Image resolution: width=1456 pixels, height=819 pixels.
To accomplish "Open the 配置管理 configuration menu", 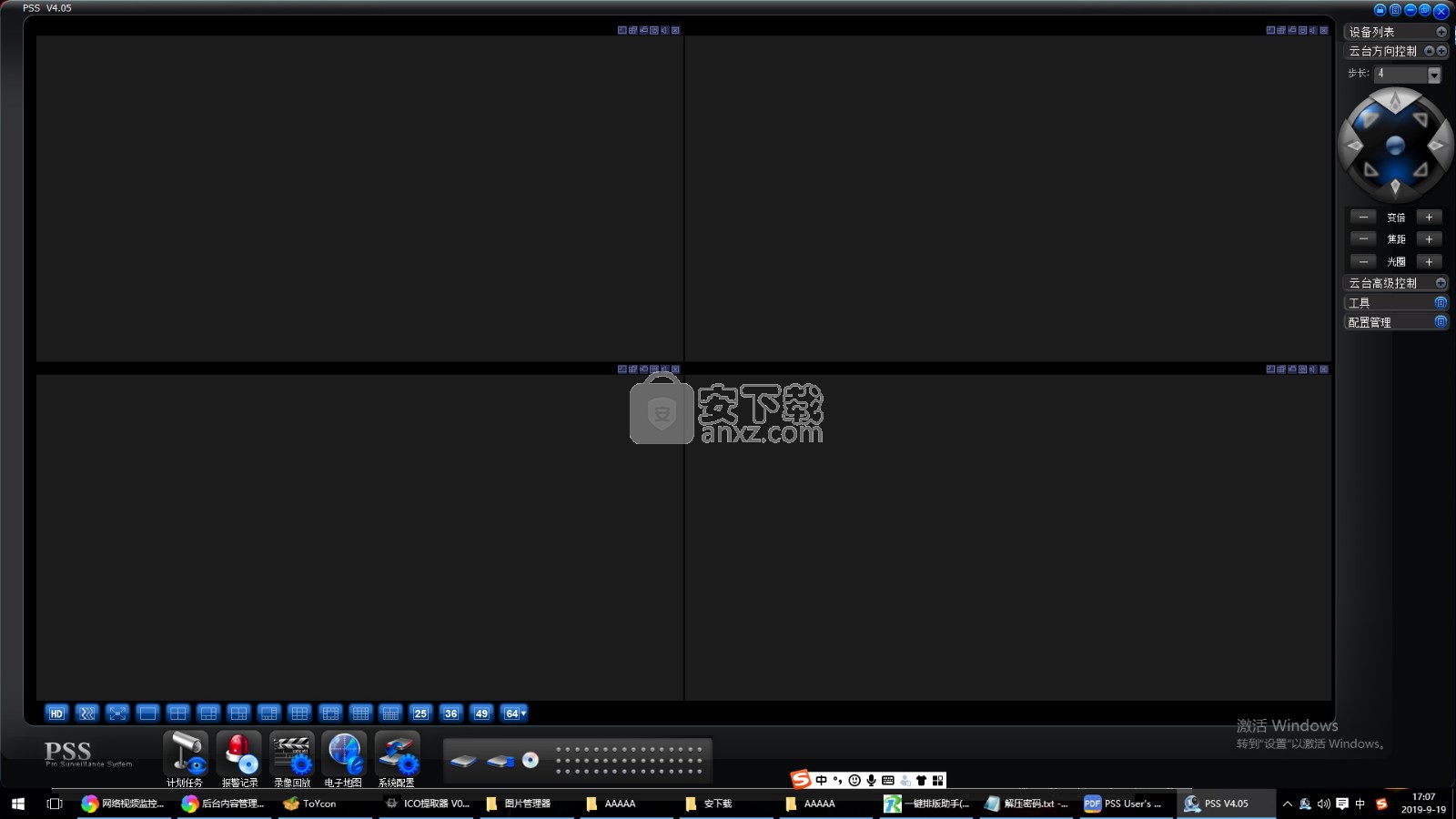I will [x=1441, y=321].
